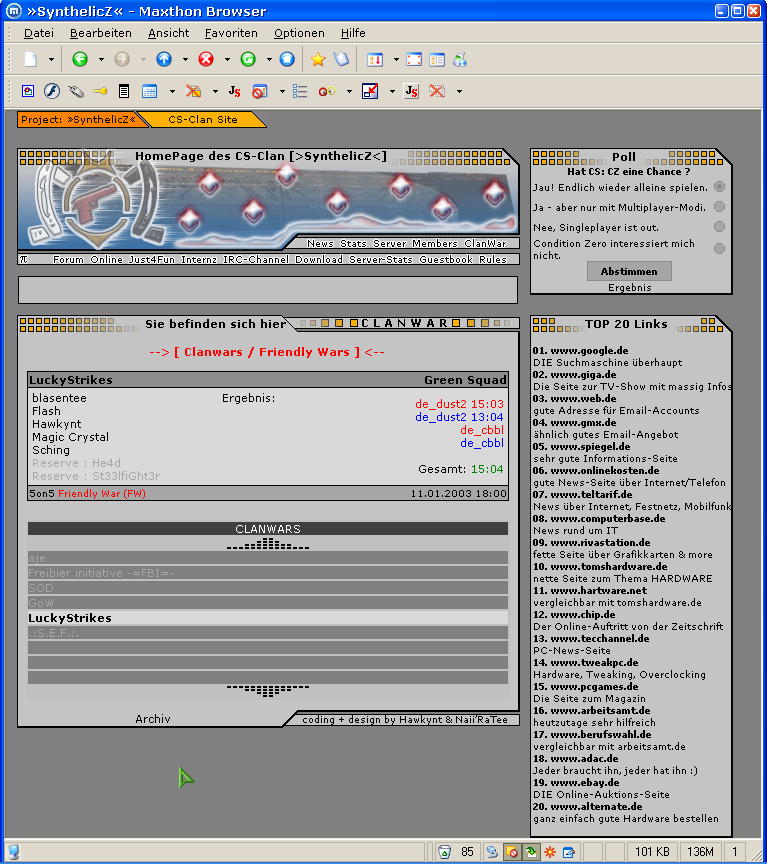Expand dropdown arrow next to calendar icon
Viewport: 767px width, 864px height.
(x=172, y=91)
